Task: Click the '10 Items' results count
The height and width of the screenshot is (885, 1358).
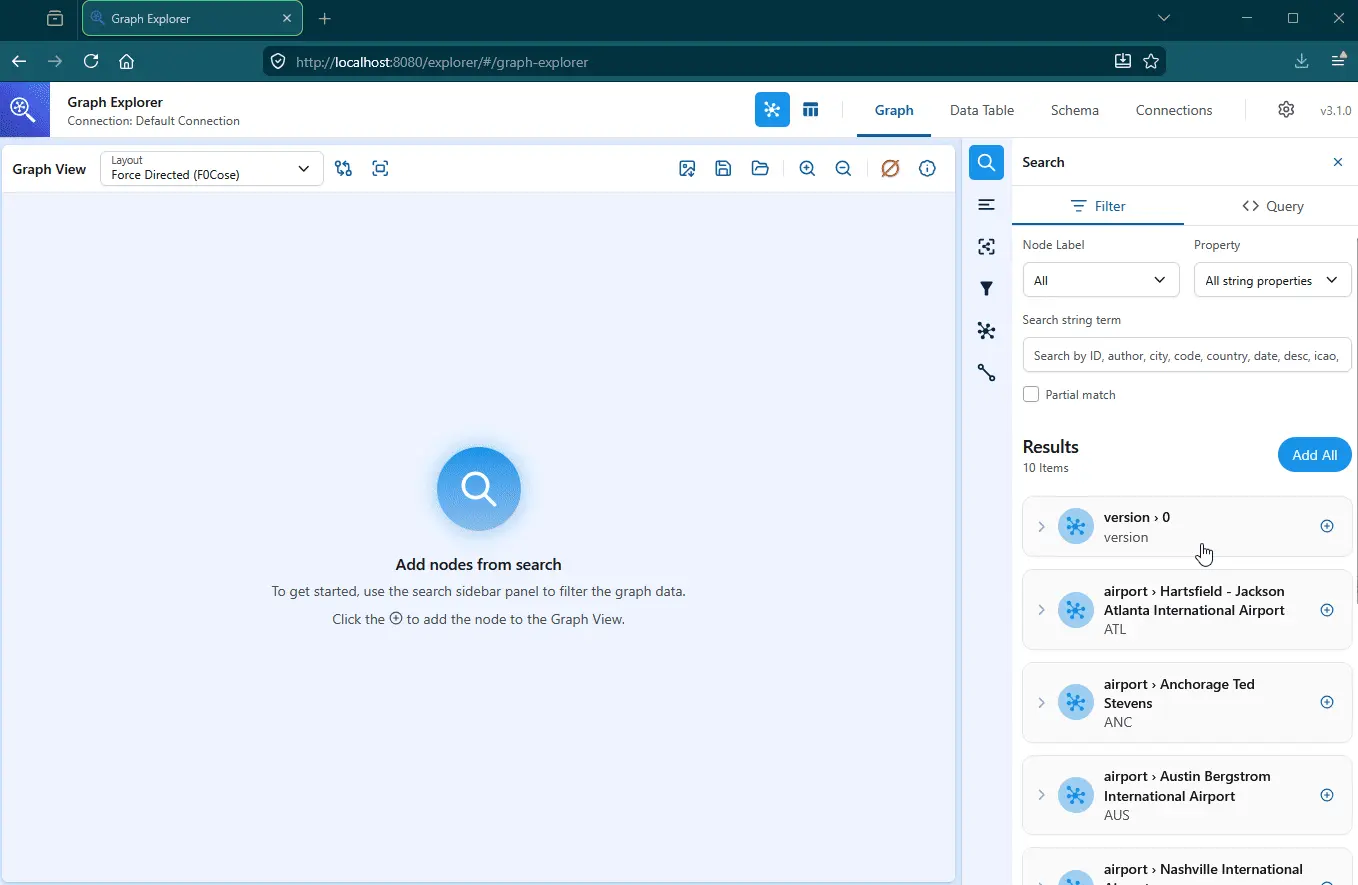Action: [1046, 468]
